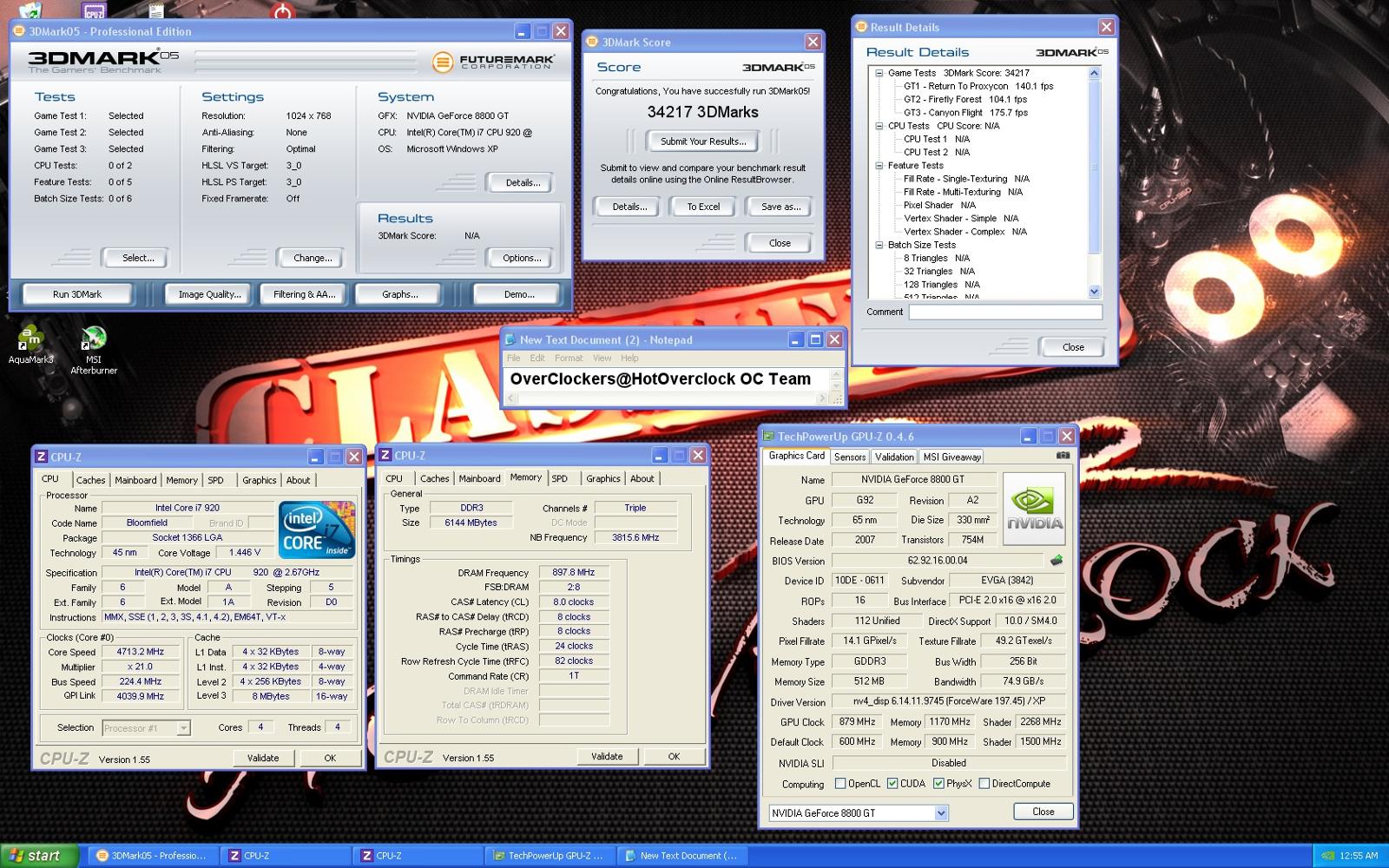
Task: Open the Format menu in Notepad
Action: tap(569, 358)
